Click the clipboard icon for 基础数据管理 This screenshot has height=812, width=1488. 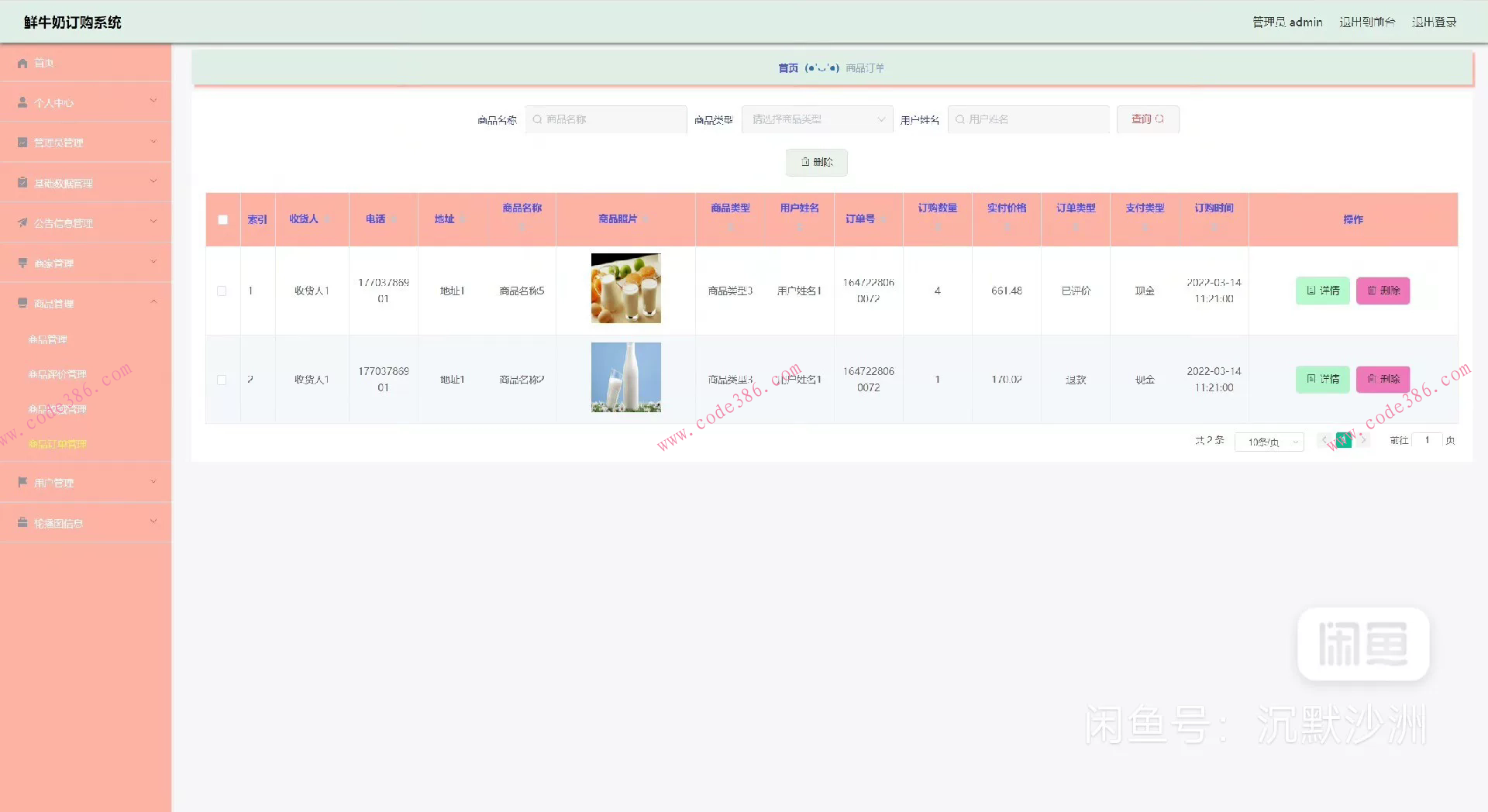(x=22, y=183)
